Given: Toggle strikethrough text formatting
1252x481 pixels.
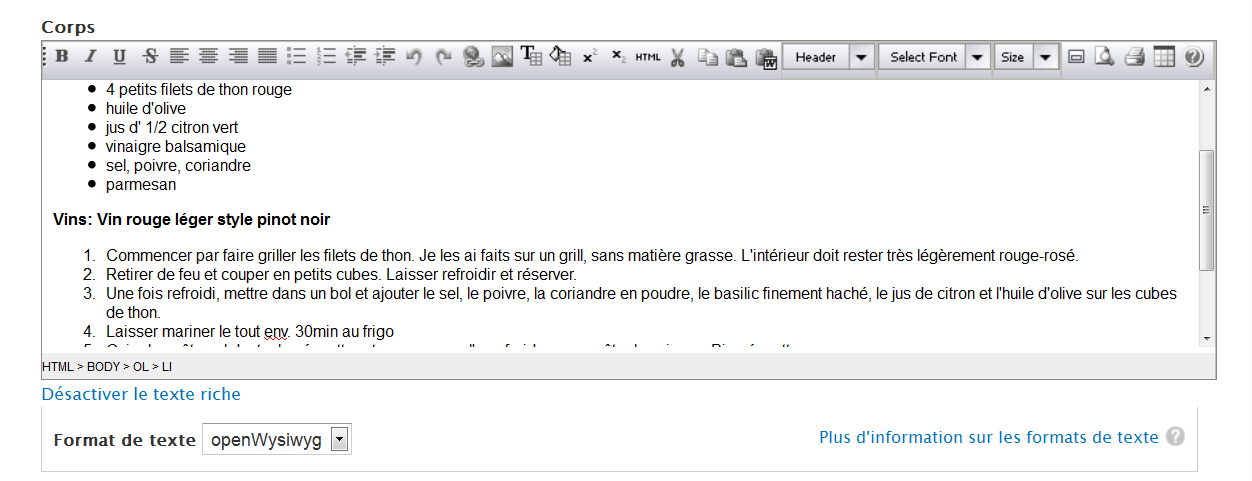Looking at the screenshot, I should (150, 57).
